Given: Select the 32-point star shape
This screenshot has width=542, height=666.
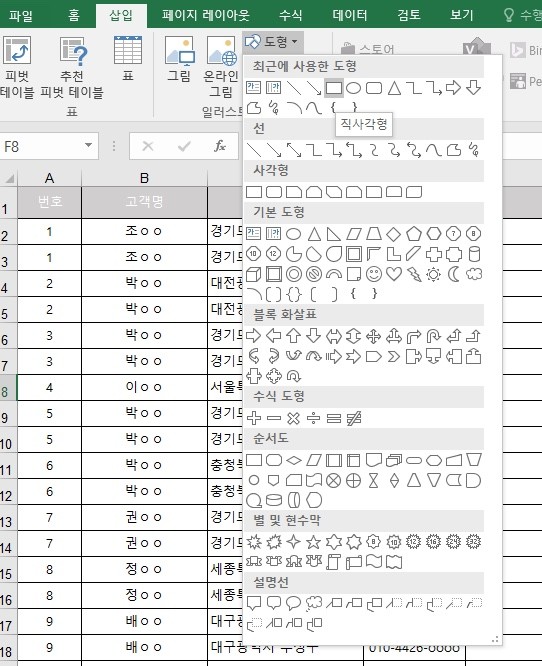Looking at the screenshot, I should click(474, 542).
